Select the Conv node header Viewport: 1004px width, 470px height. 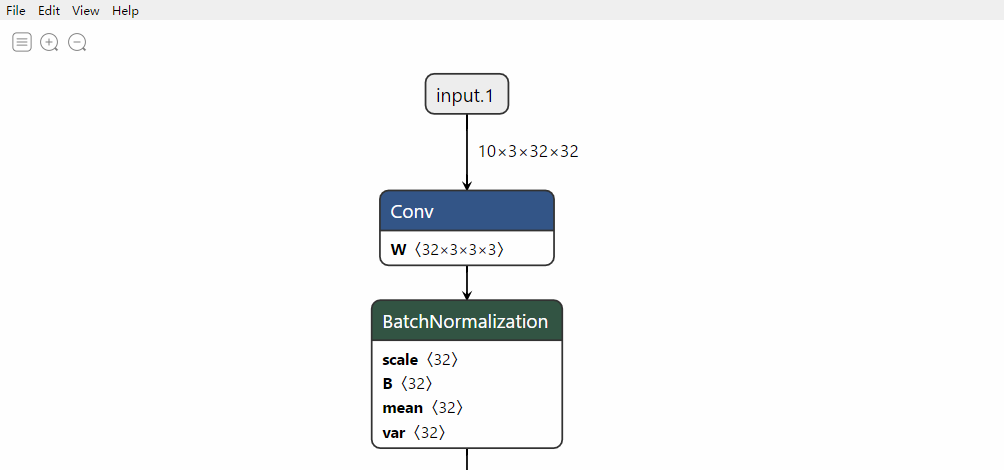click(x=467, y=211)
